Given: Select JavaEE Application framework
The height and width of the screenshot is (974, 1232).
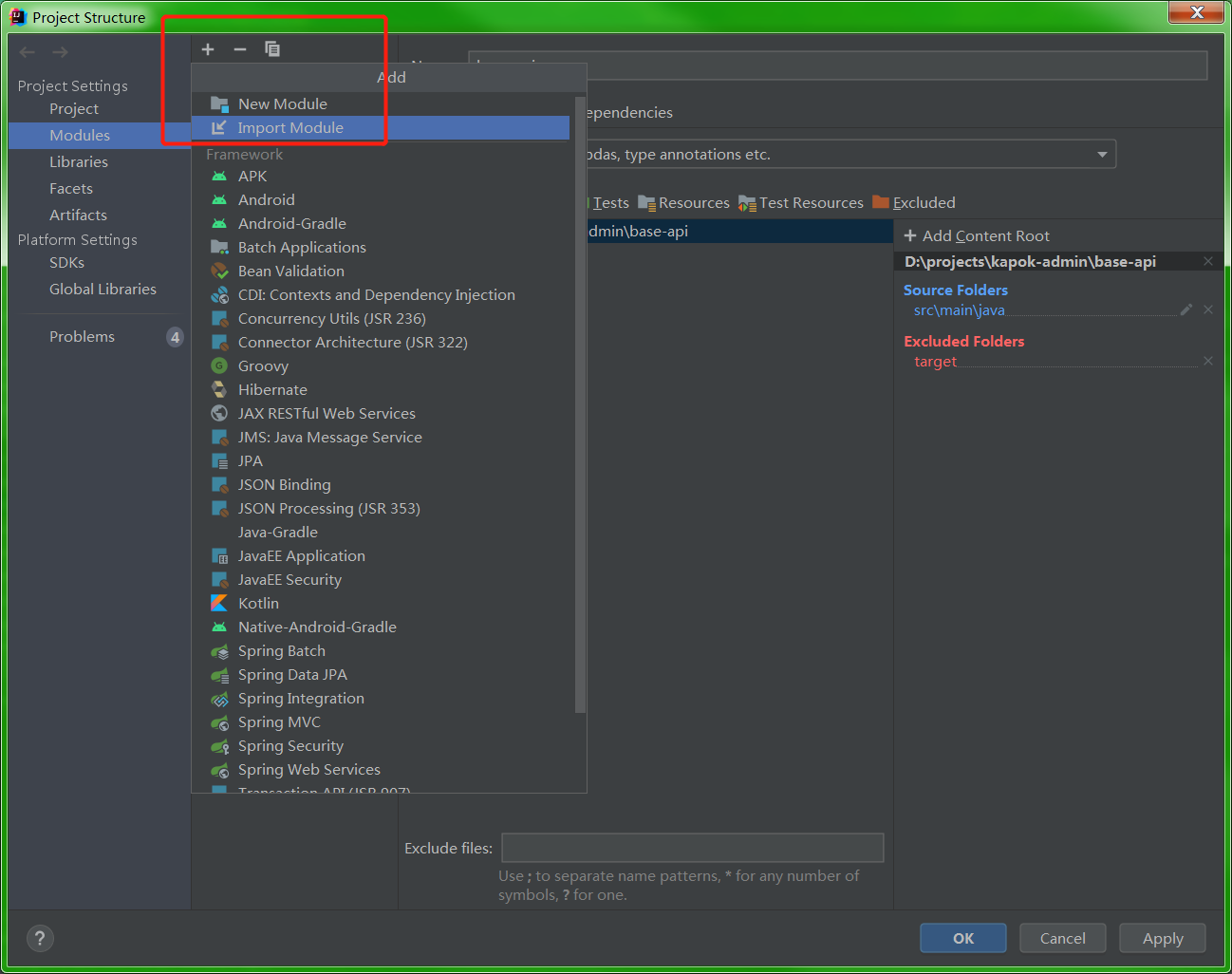Looking at the screenshot, I should (x=383, y=556).
